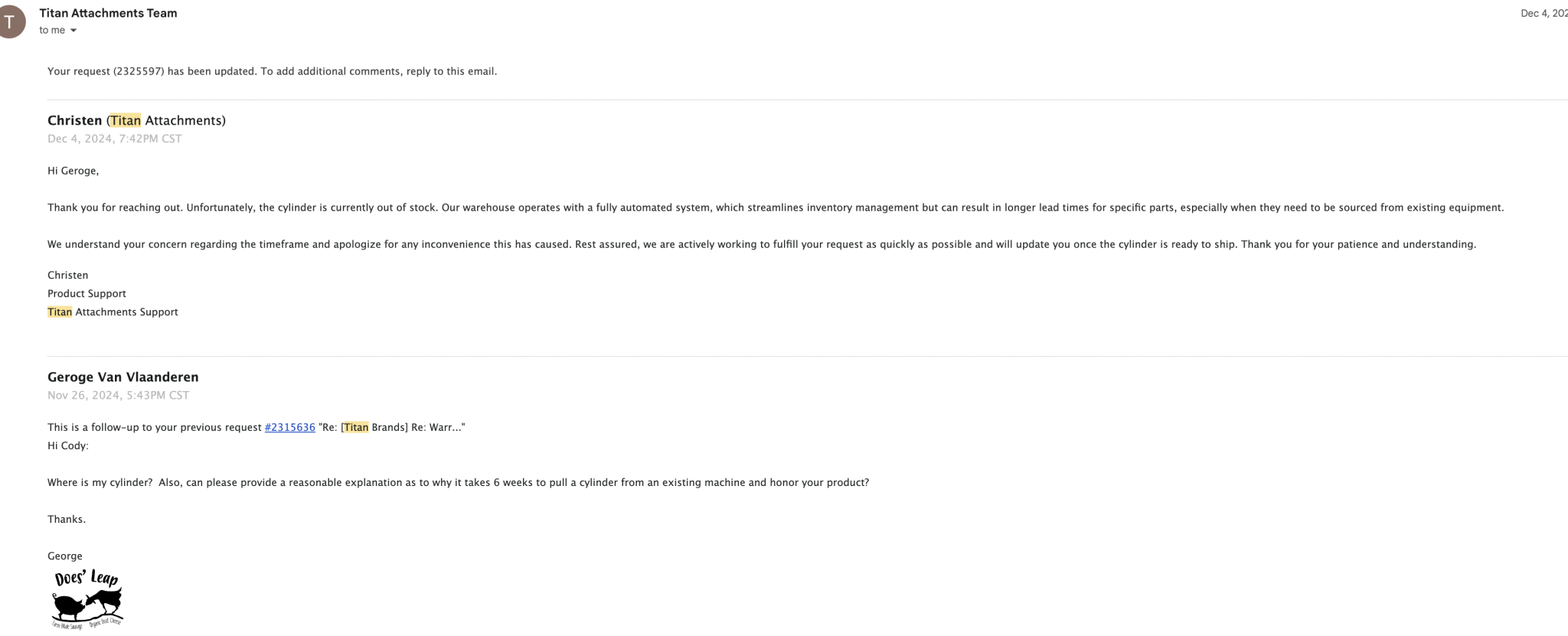Click the Dec 4 email date at top right
Viewport: 1568px width, 636px height.
(x=1543, y=13)
